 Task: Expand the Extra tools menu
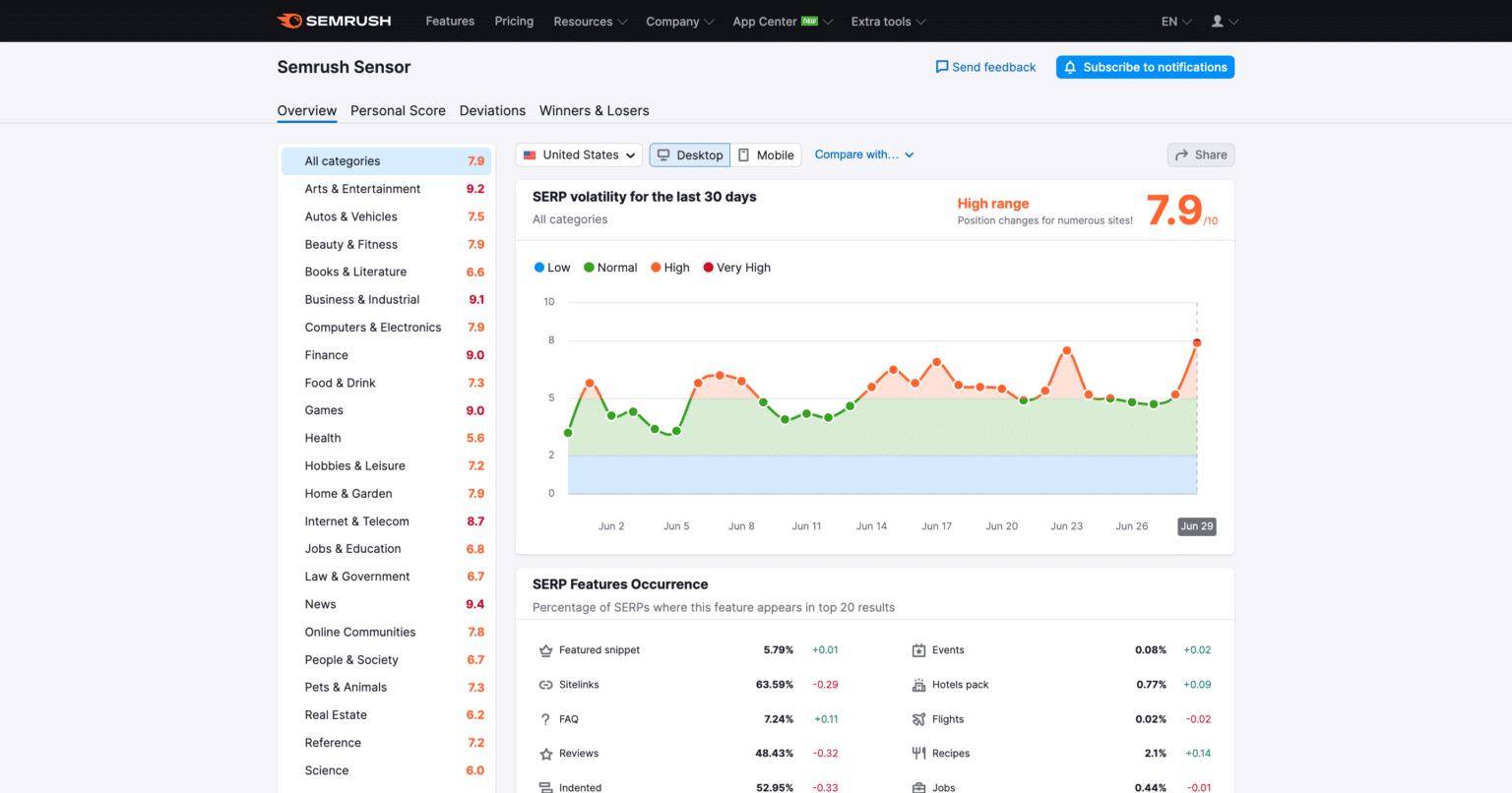tap(888, 21)
